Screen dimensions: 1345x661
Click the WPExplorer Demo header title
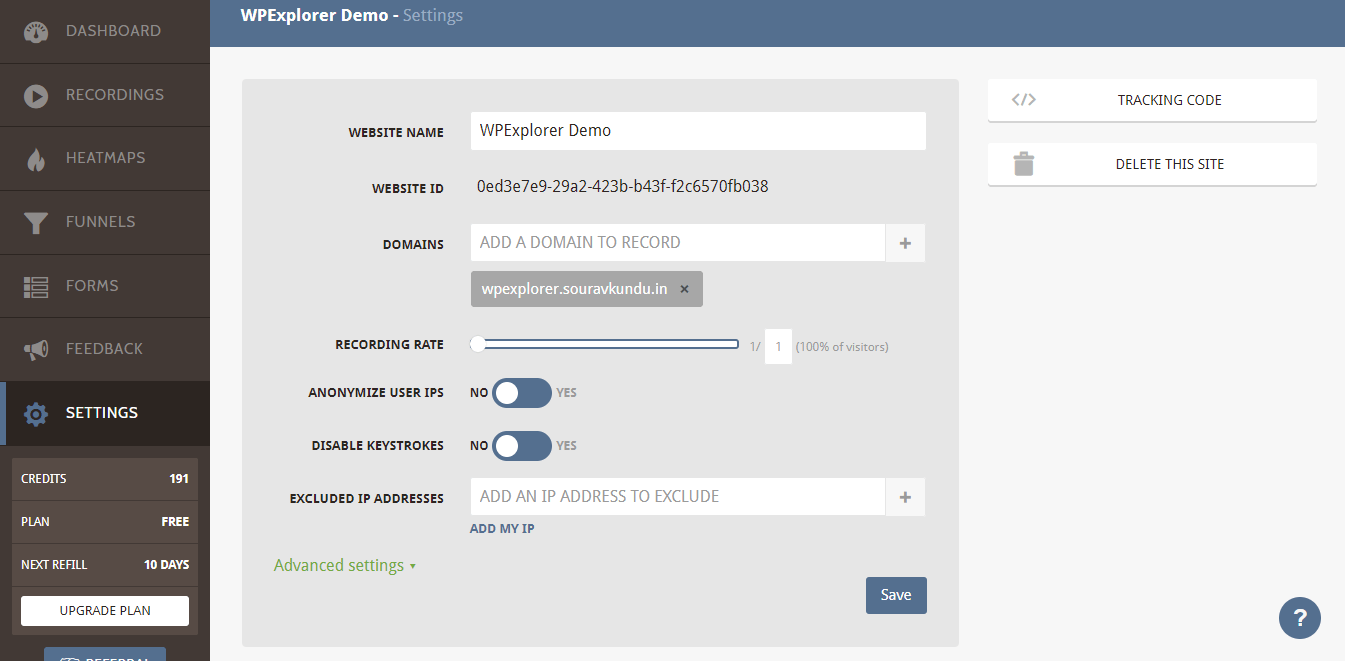[x=314, y=15]
